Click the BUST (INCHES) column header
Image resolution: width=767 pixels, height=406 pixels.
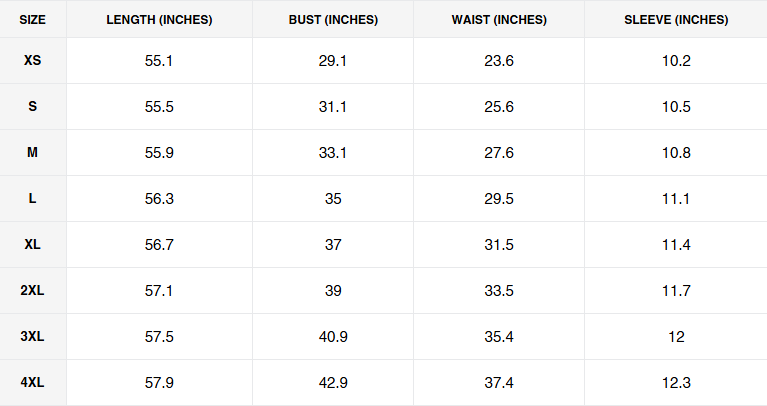(333, 20)
